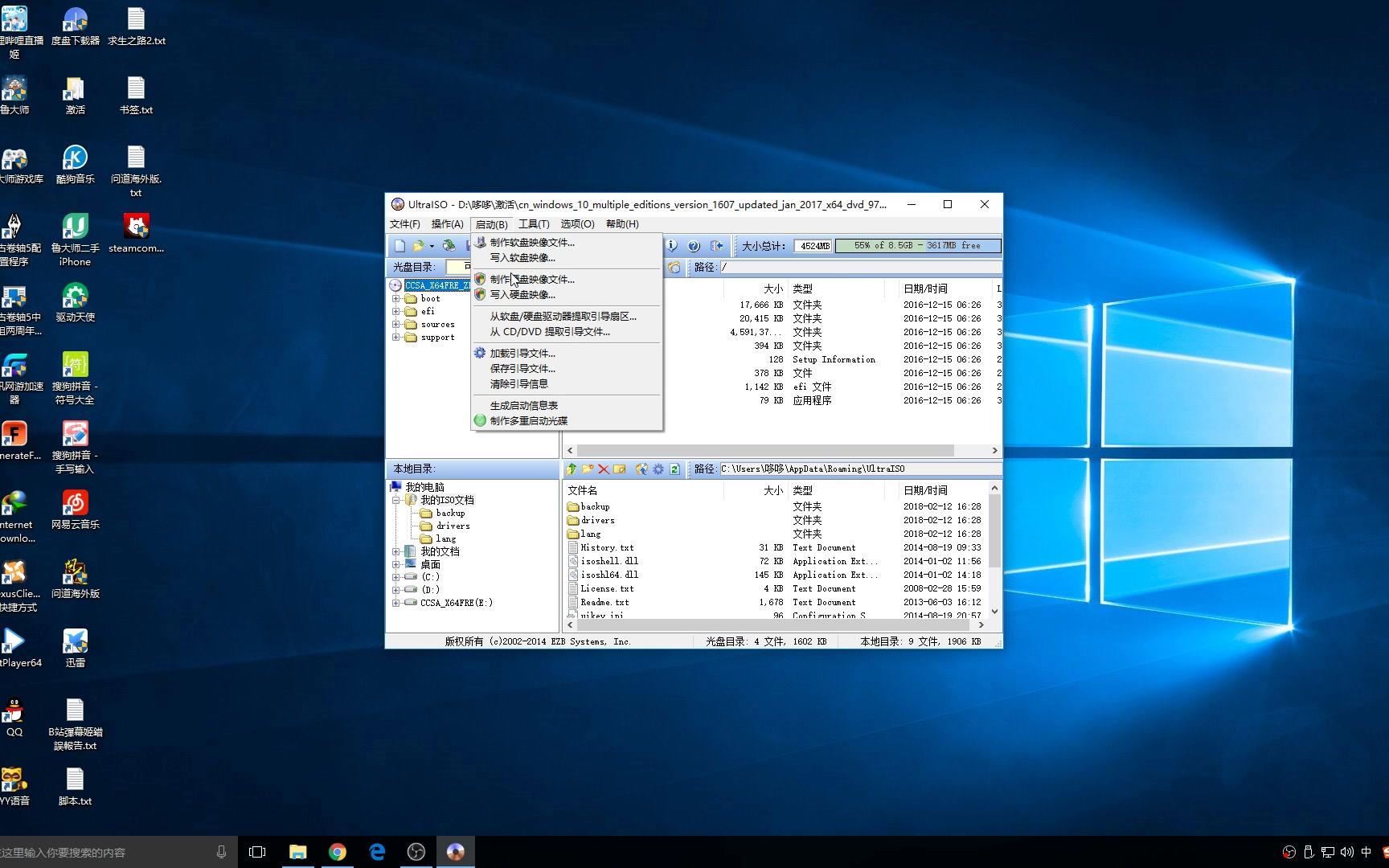The width and height of the screenshot is (1389, 868).
Task: Click the icon left of image 路径 label
Action: click(x=674, y=267)
